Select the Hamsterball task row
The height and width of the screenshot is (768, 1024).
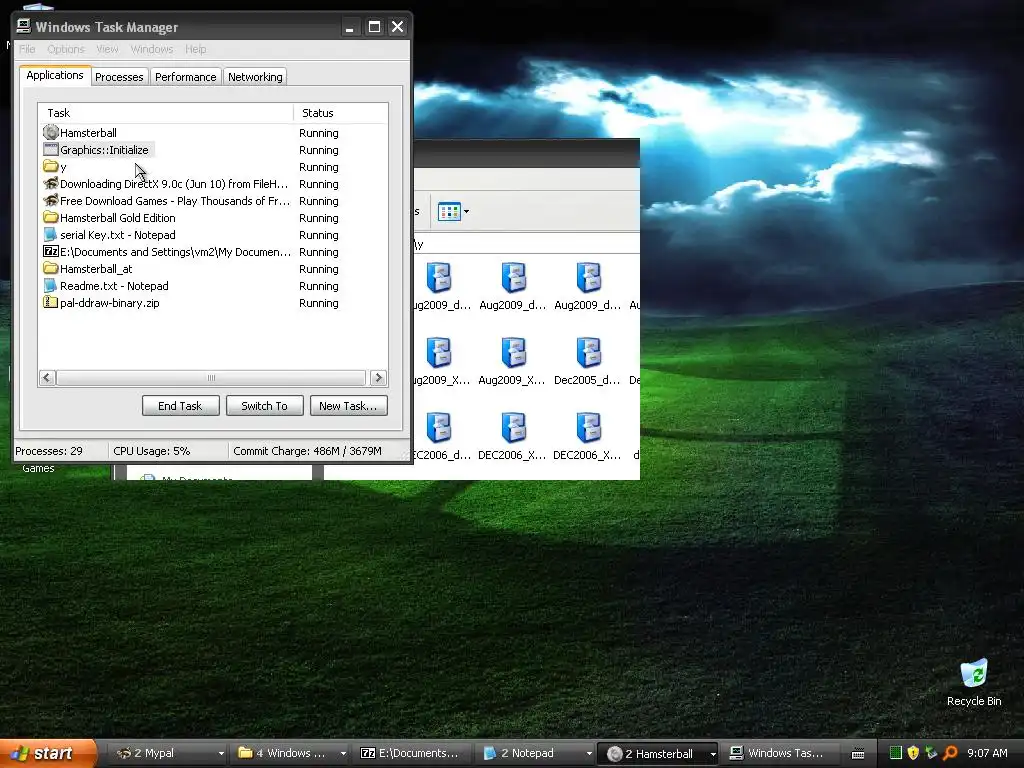click(x=212, y=133)
